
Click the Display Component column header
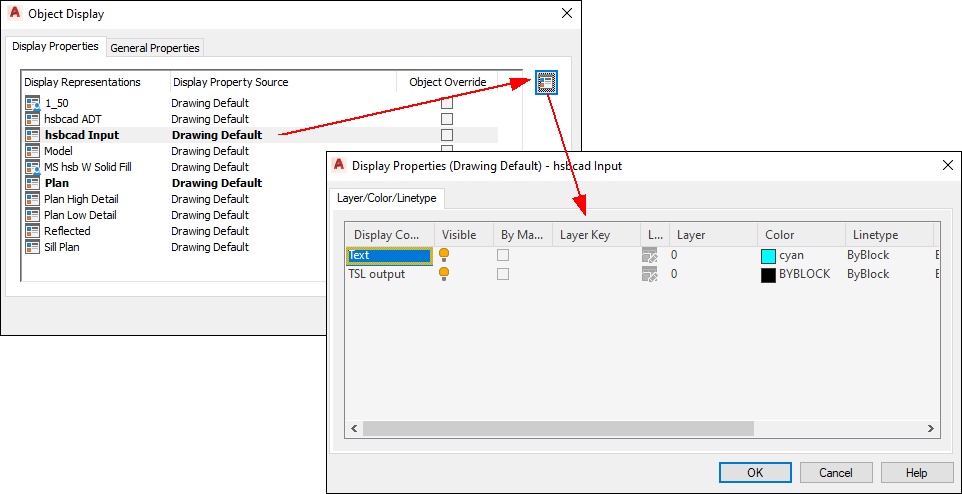(390, 235)
